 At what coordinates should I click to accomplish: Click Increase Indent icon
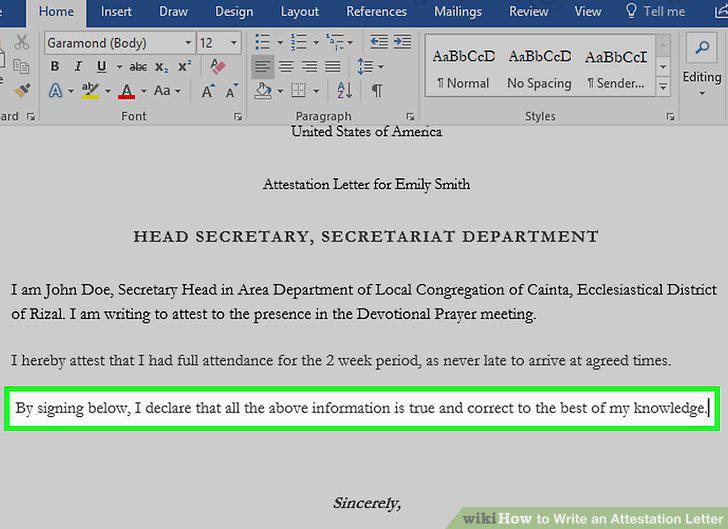pos(402,42)
